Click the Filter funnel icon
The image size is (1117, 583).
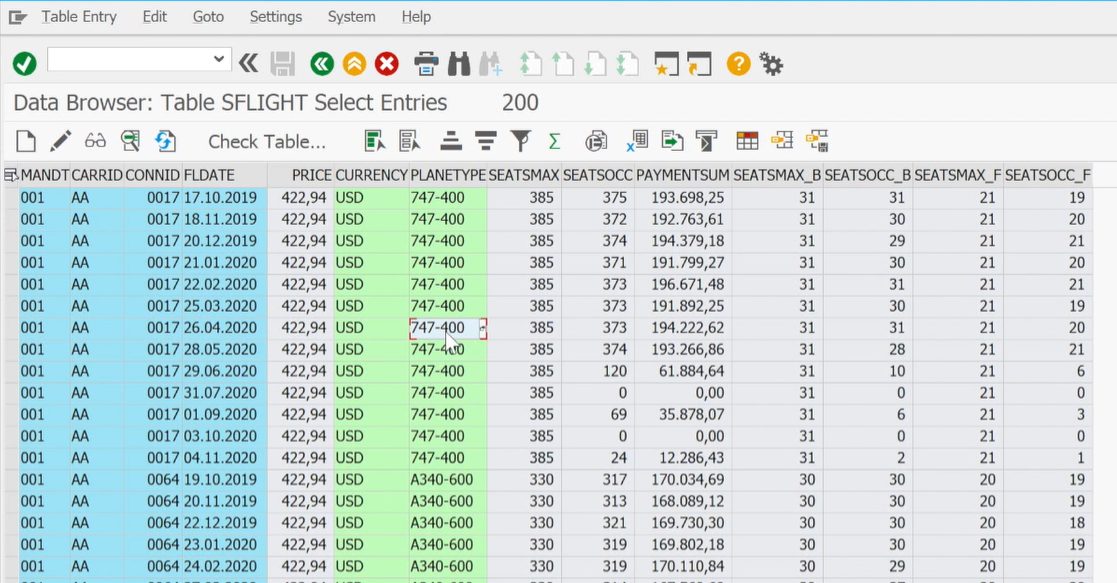tap(520, 141)
